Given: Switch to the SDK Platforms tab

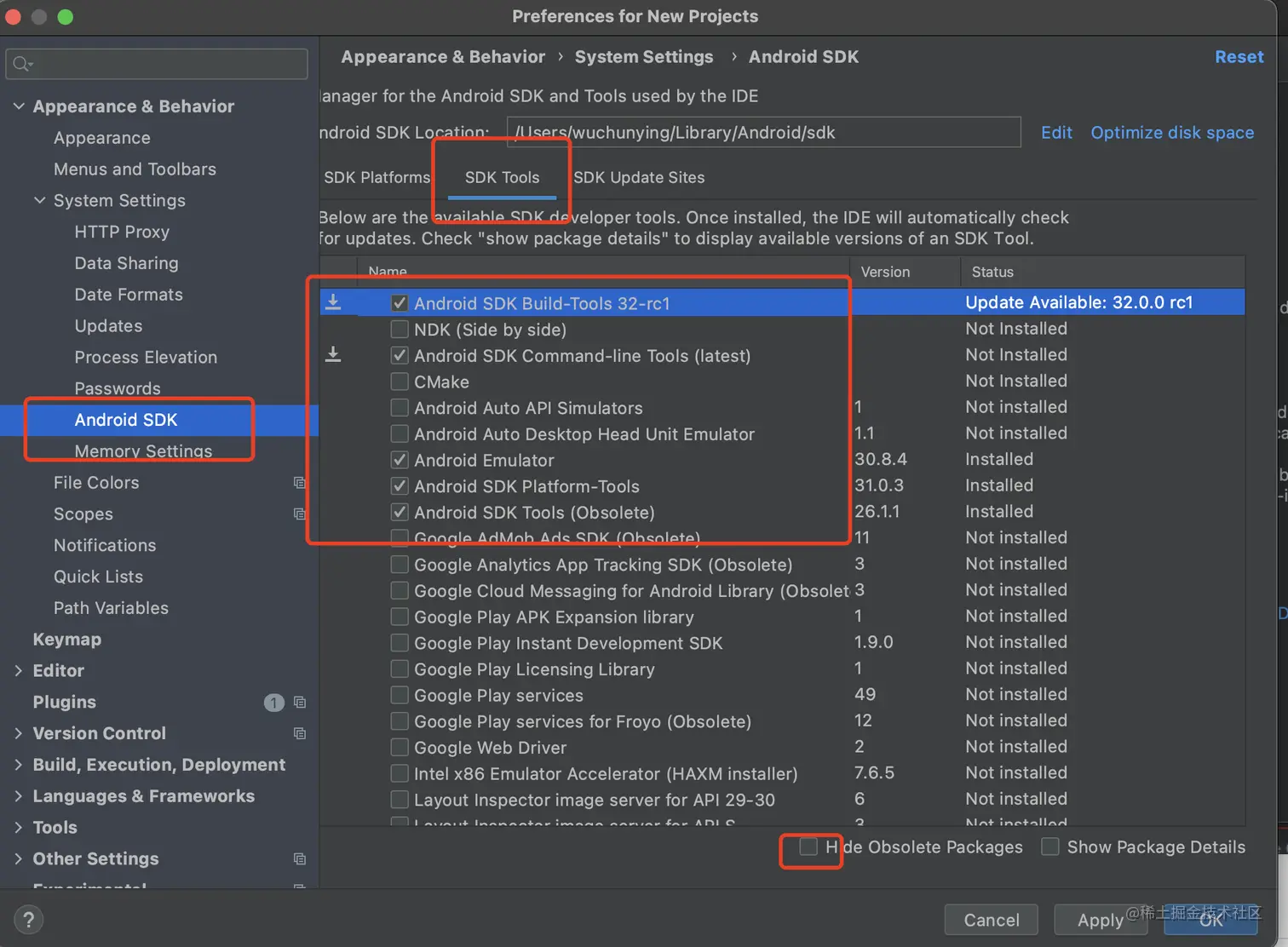Looking at the screenshot, I should pyautogui.click(x=377, y=177).
